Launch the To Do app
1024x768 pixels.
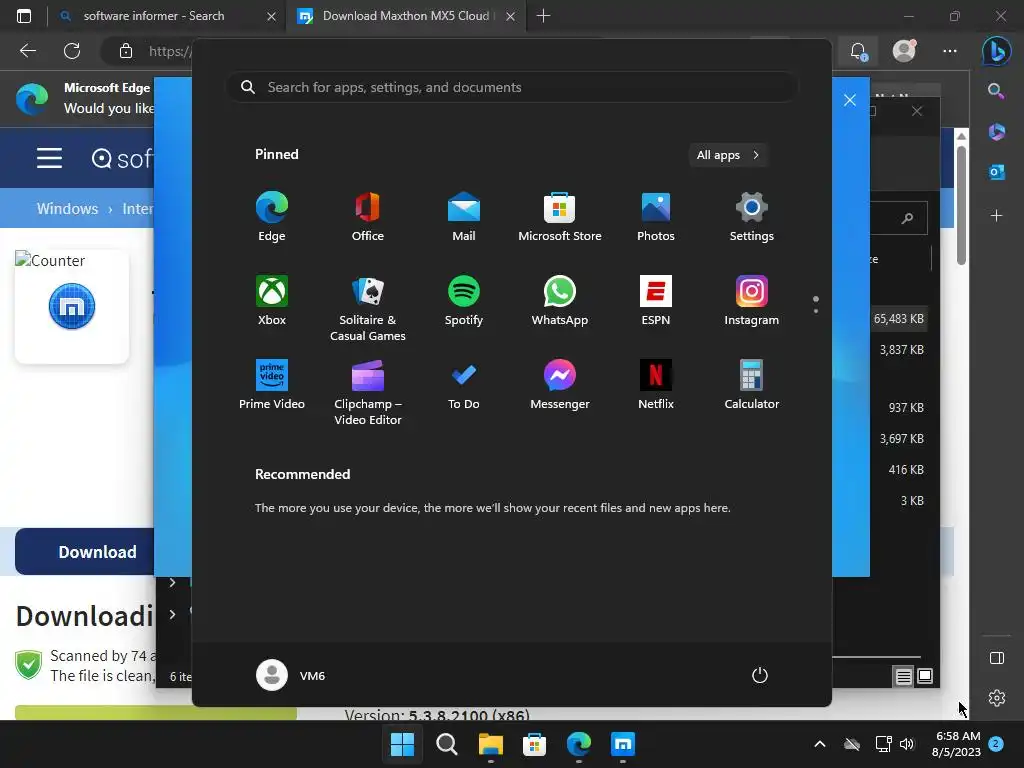click(464, 385)
